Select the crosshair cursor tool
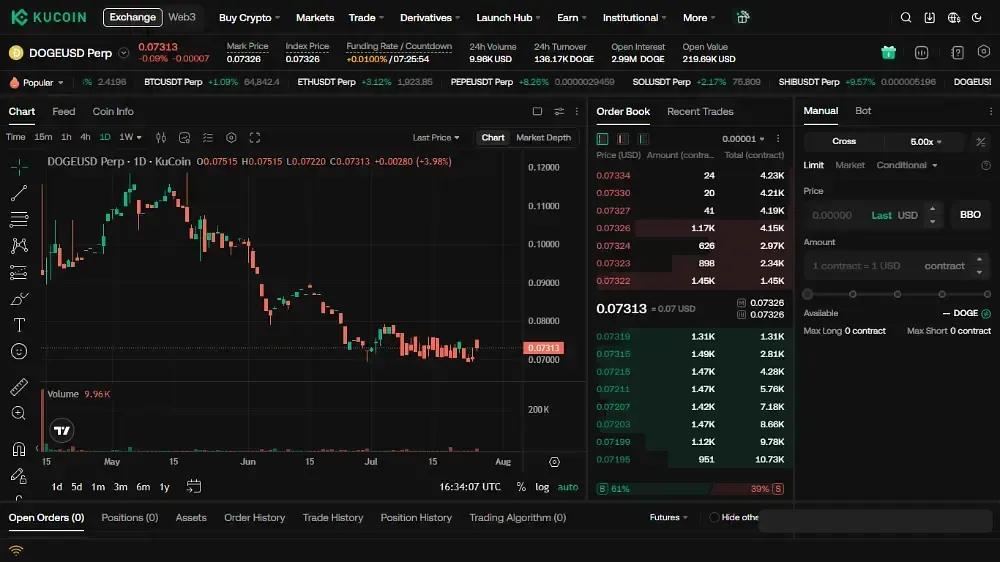The image size is (1000, 562). (x=19, y=167)
